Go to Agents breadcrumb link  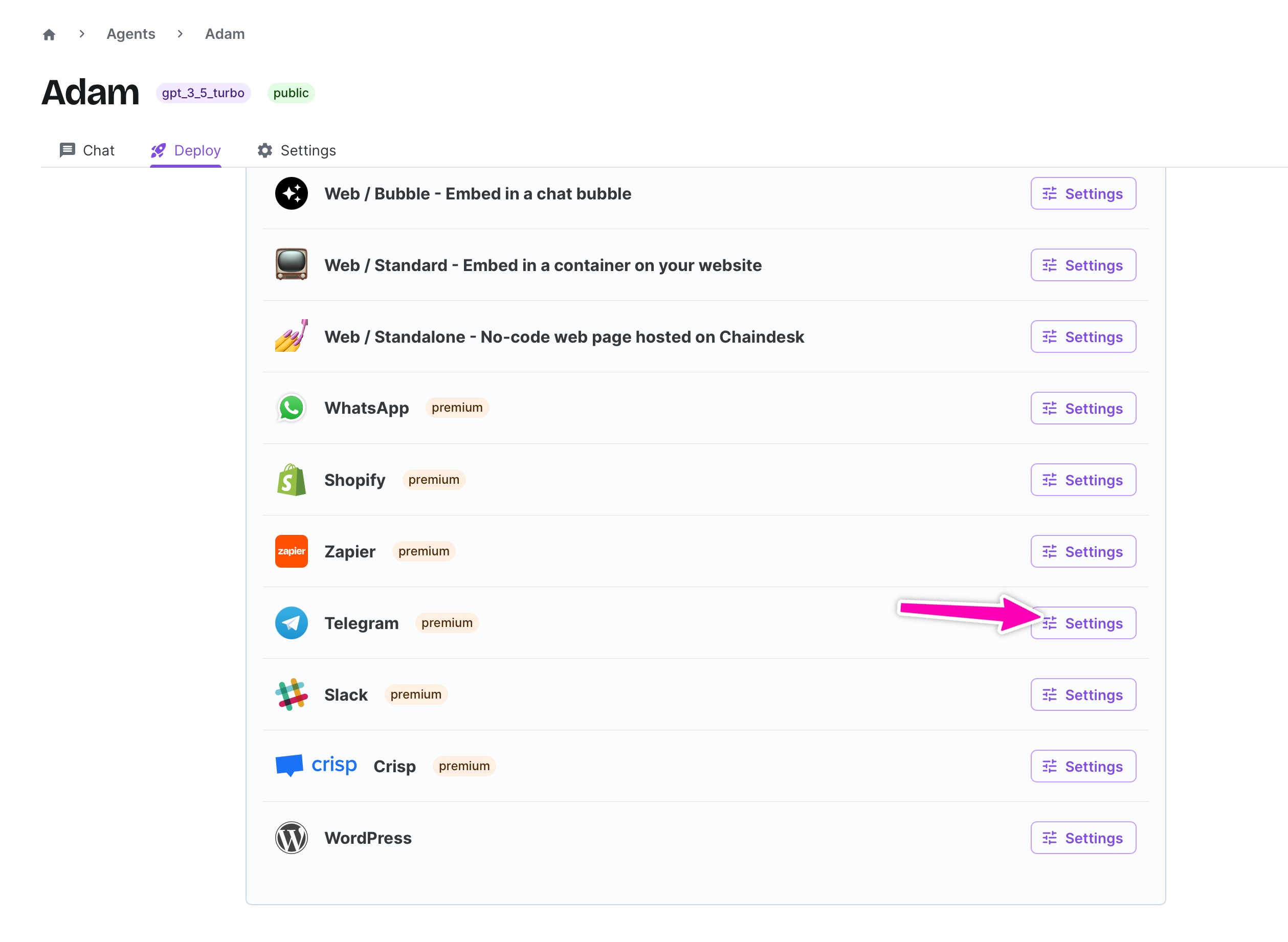click(x=130, y=34)
